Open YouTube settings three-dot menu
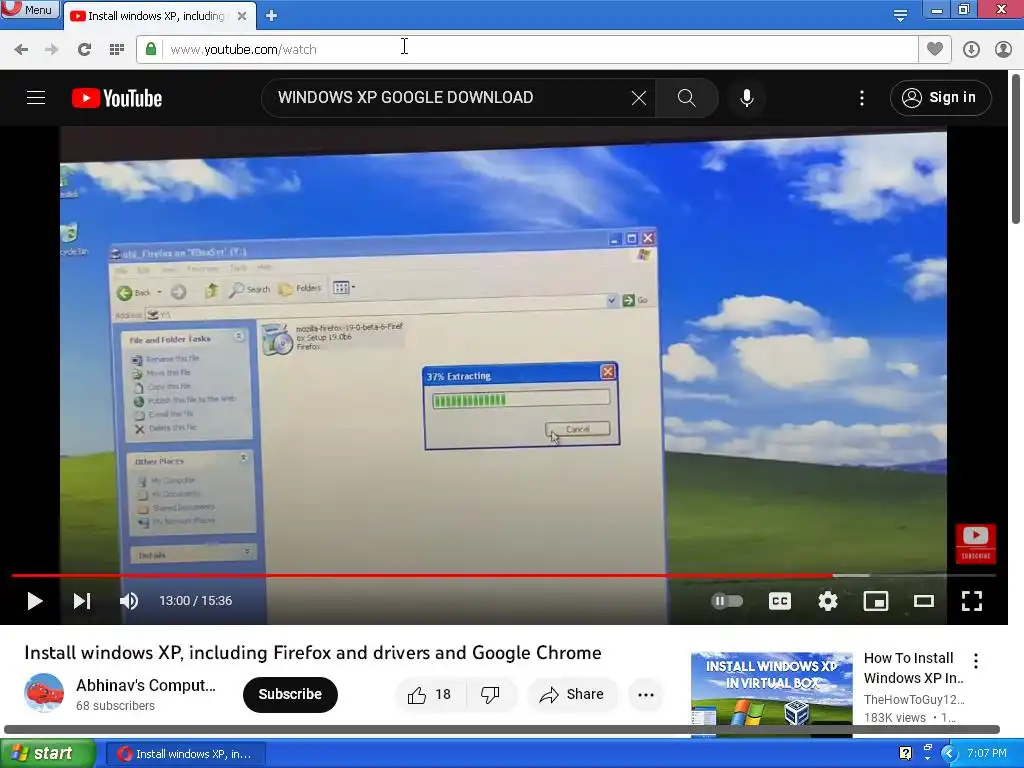The image size is (1024, 768). point(862,98)
